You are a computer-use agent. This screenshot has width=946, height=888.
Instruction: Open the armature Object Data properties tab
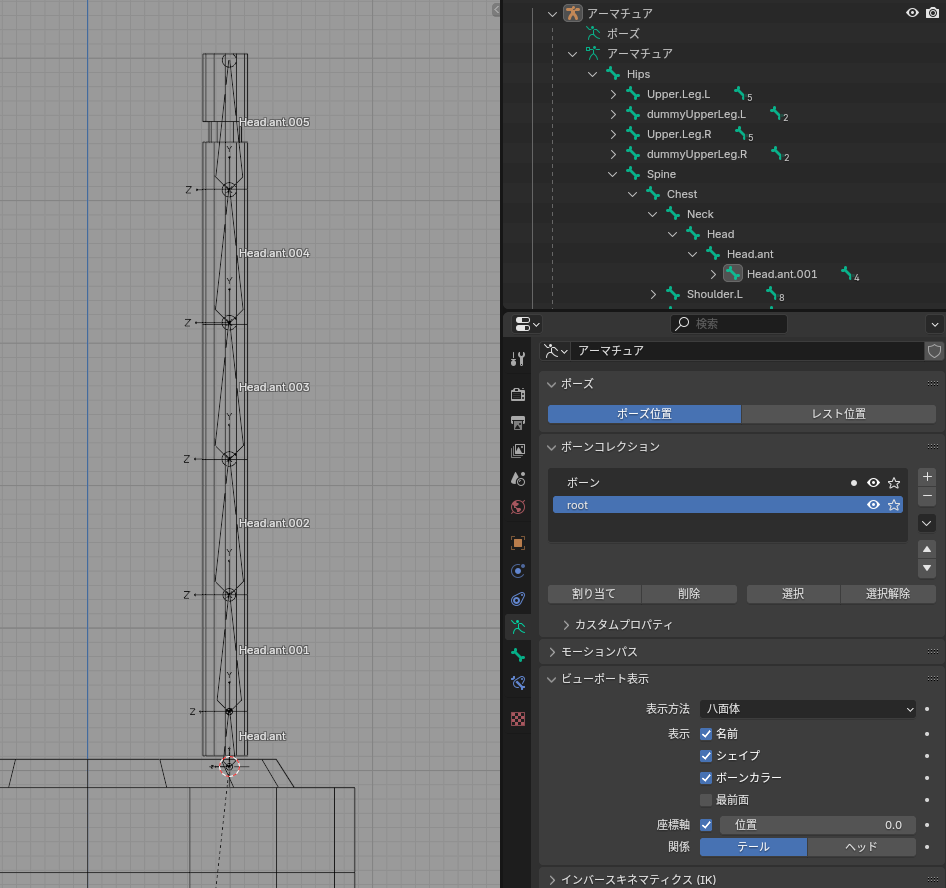point(517,627)
